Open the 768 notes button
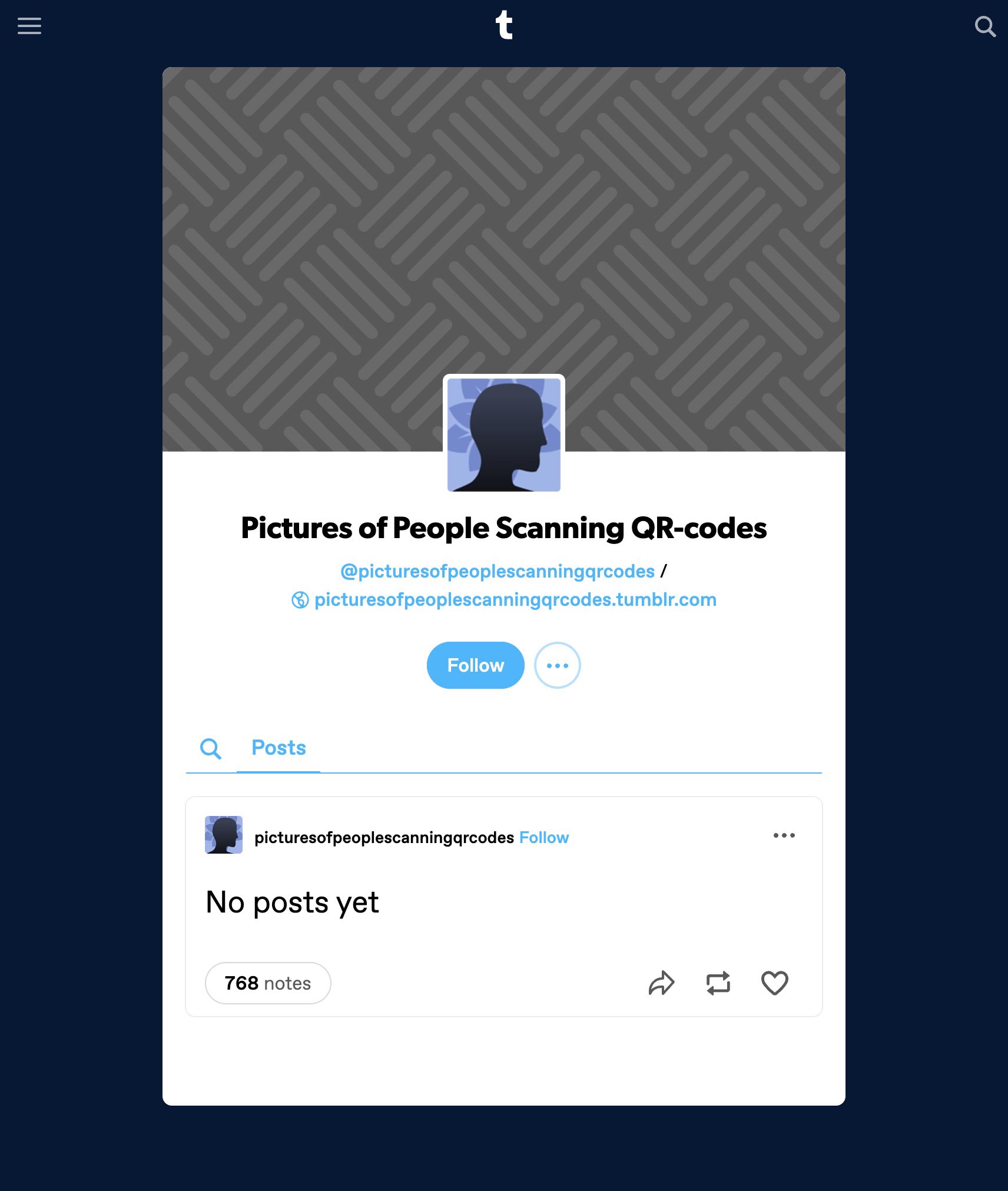Viewport: 1008px width, 1191px height. click(268, 983)
